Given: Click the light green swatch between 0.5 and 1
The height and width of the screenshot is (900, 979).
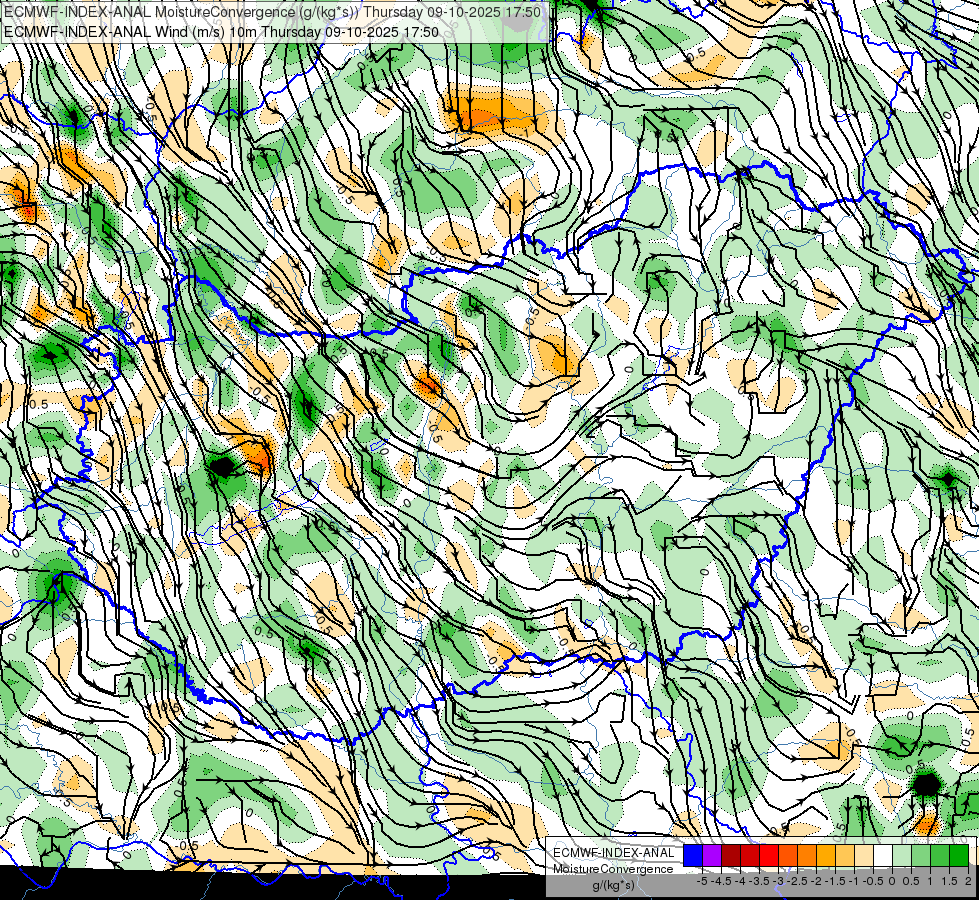Looking at the screenshot, I should click(921, 855).
